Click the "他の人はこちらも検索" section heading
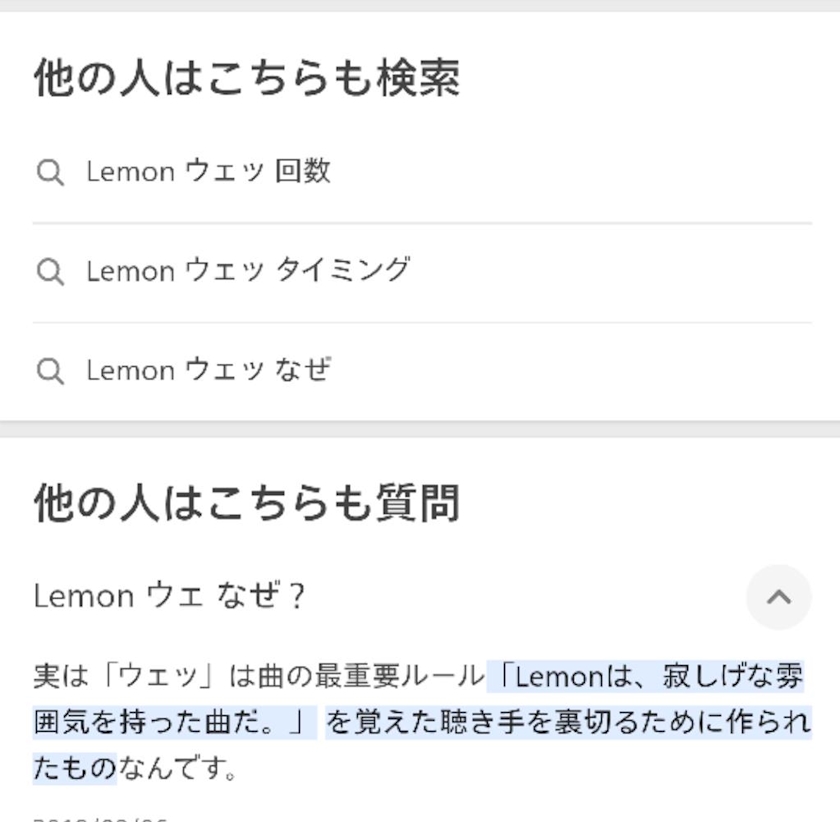Image resolution: width=840 pixels, height=822 pixels. [246, 78]
